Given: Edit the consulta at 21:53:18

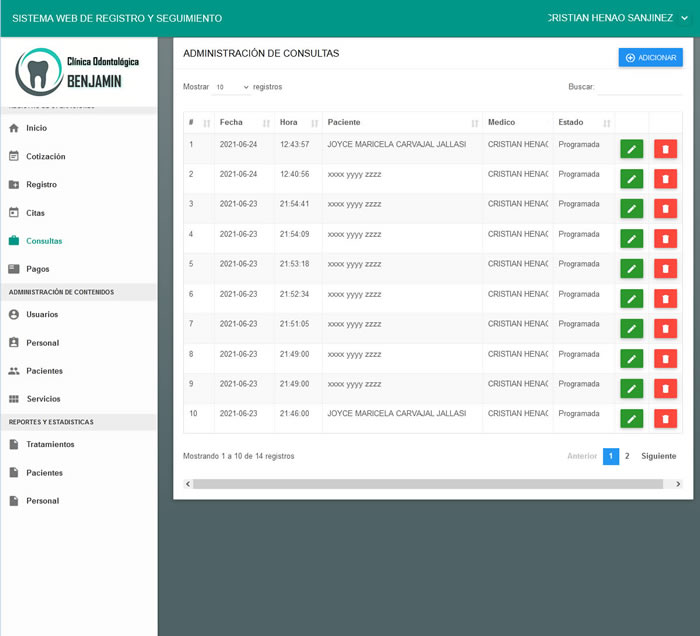Looking at the screenshot, I should 631,269.
